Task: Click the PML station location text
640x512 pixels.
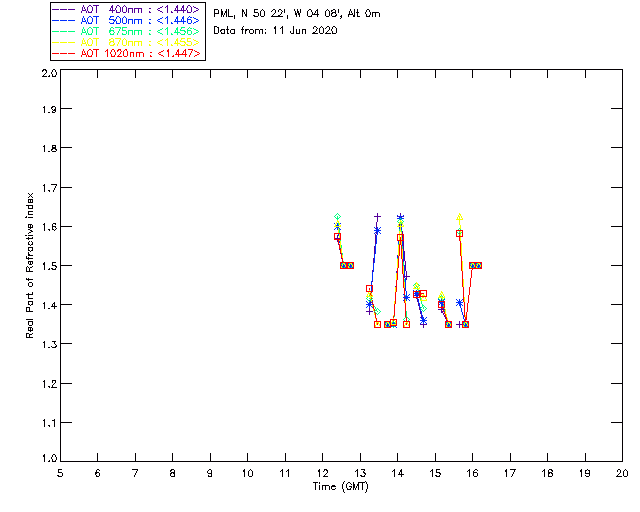Action: [297, 13]
